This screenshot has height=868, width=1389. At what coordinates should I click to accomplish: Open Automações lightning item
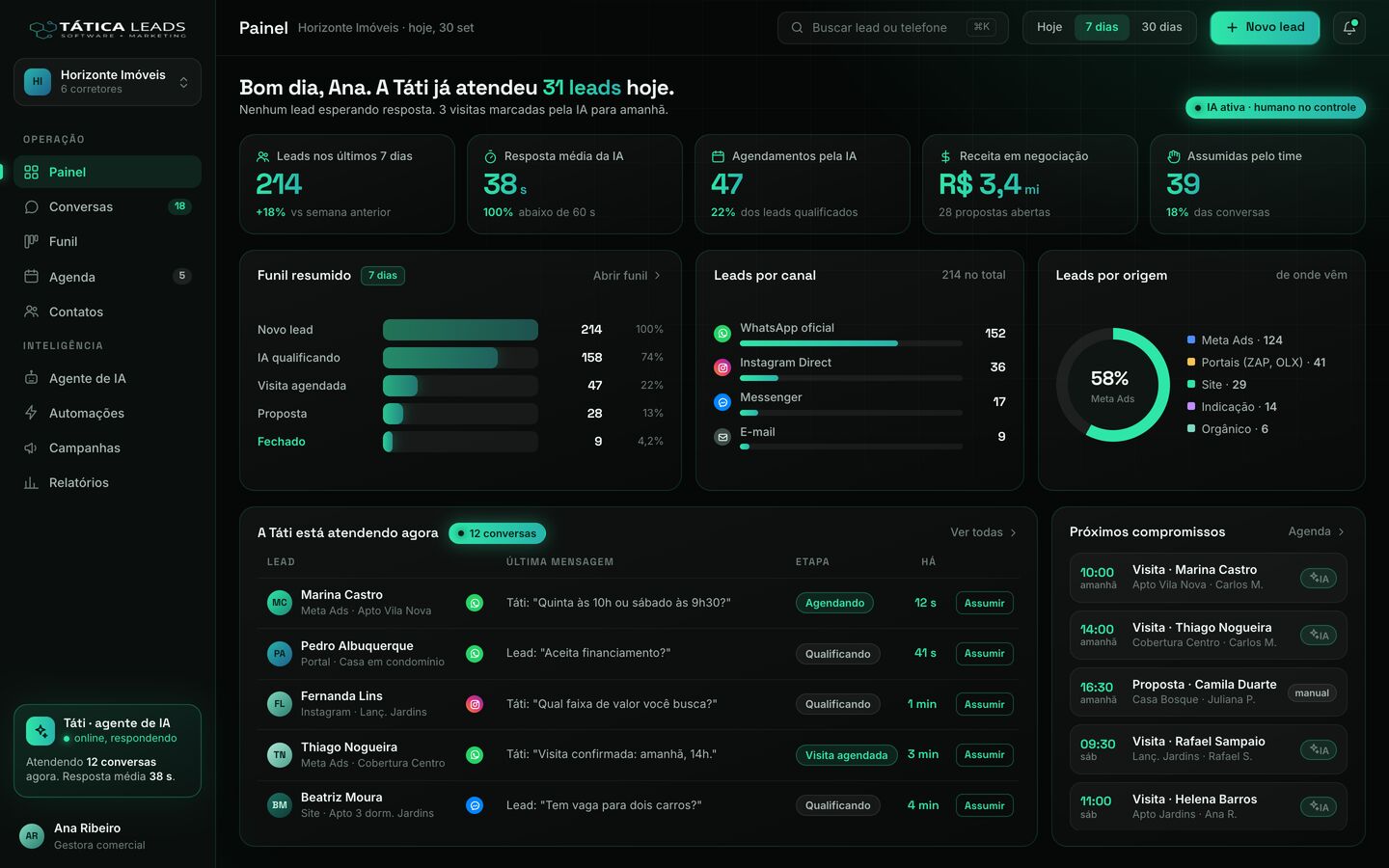(x=107, y=413)
